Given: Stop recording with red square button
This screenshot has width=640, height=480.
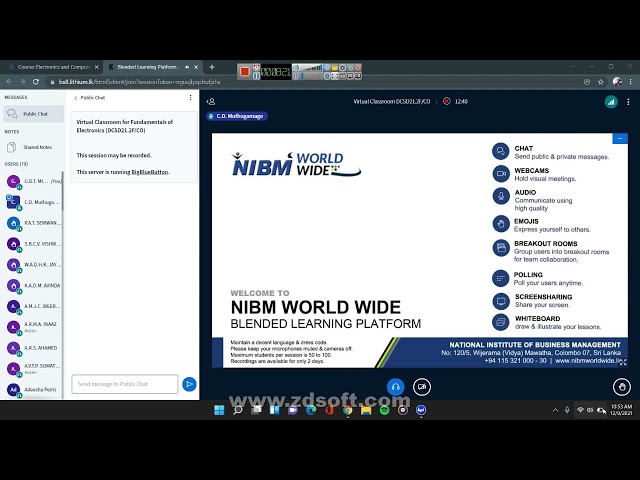Looking at the screenshot, I should pyautogui.click(x=244, y=71).
